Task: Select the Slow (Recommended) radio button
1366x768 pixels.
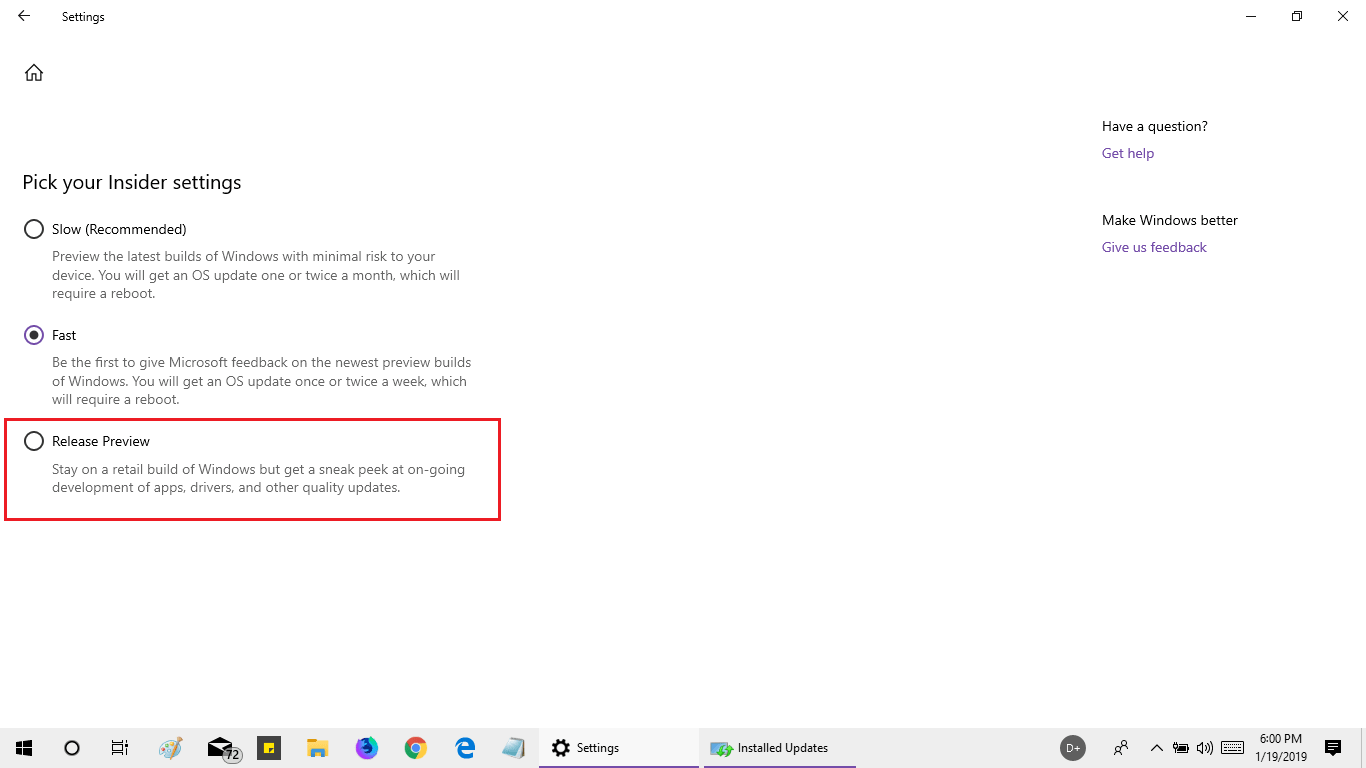Action: click(34, 229)
